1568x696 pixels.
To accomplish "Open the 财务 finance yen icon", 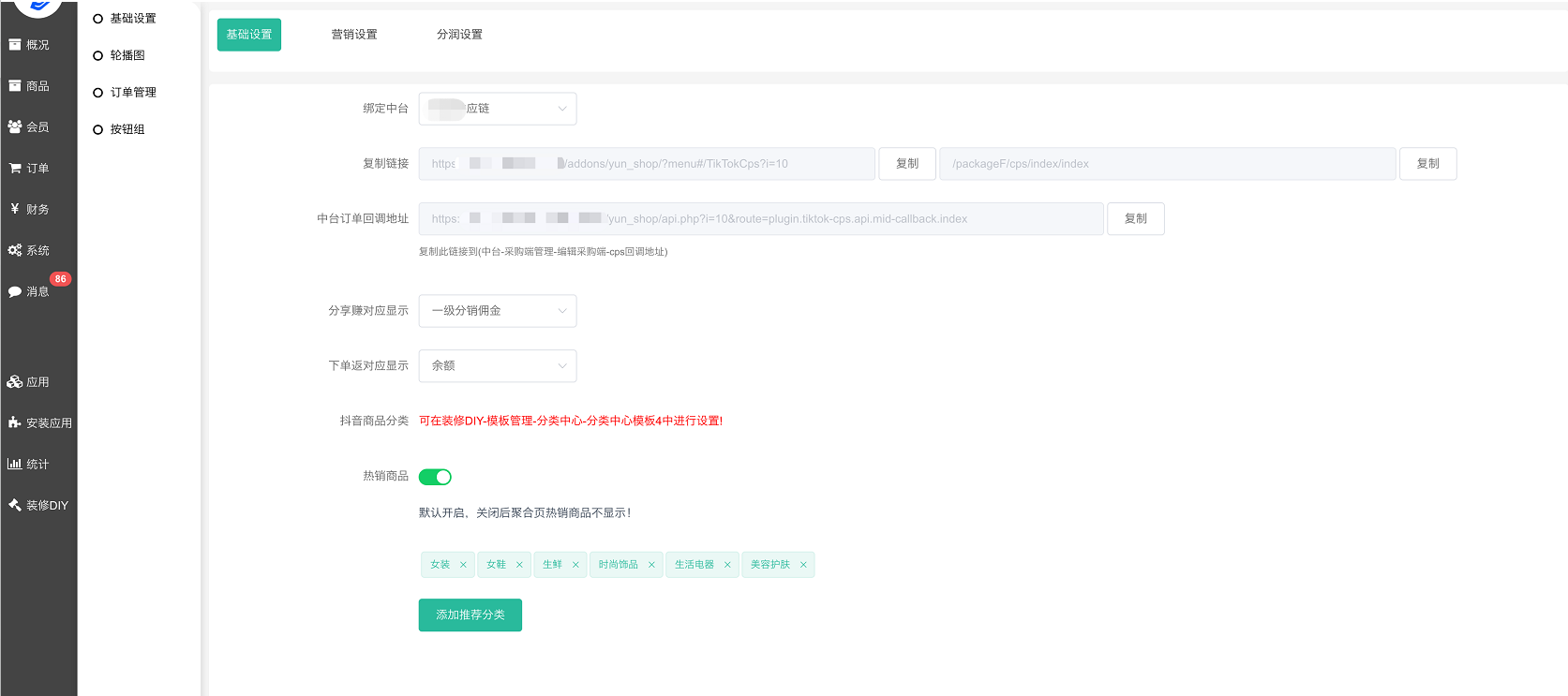I will (x=15, y=209).
